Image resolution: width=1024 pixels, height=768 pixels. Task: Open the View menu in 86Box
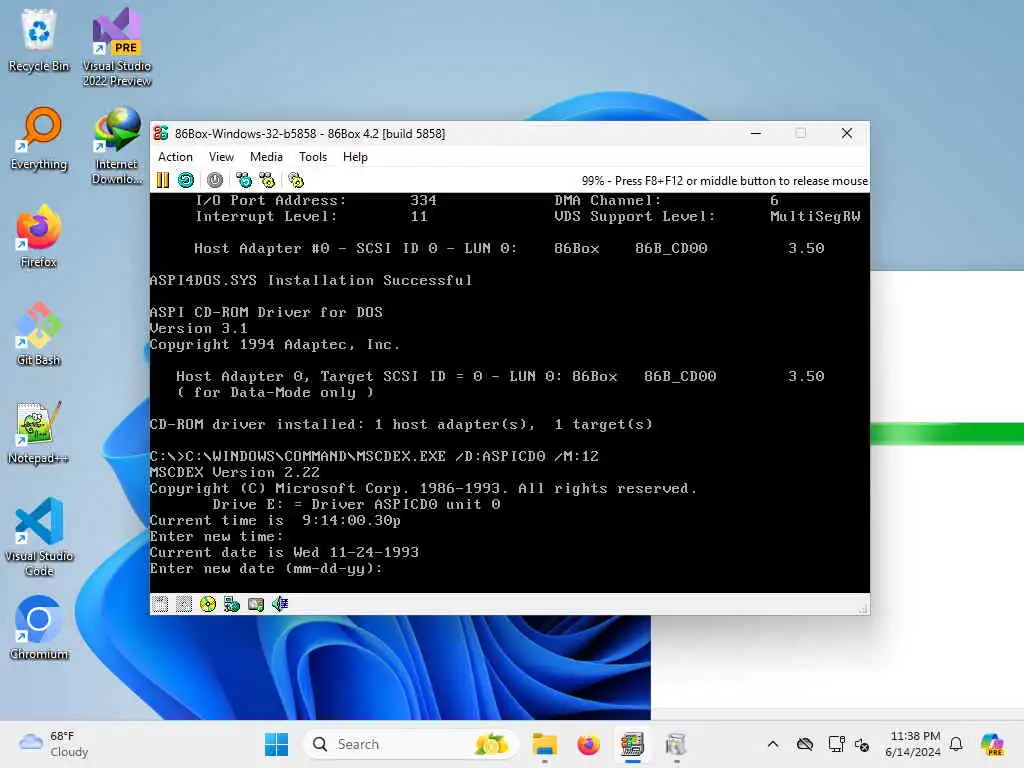point(221,157)
